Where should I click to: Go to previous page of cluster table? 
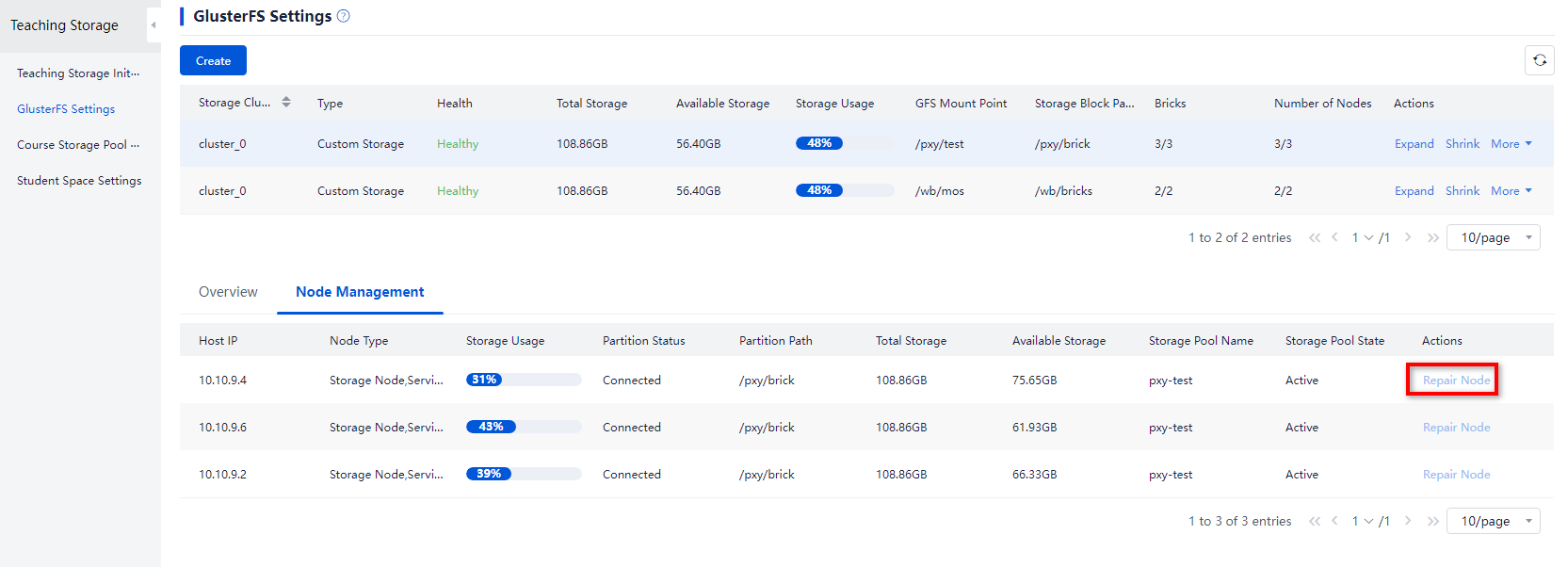[1334, 237]
